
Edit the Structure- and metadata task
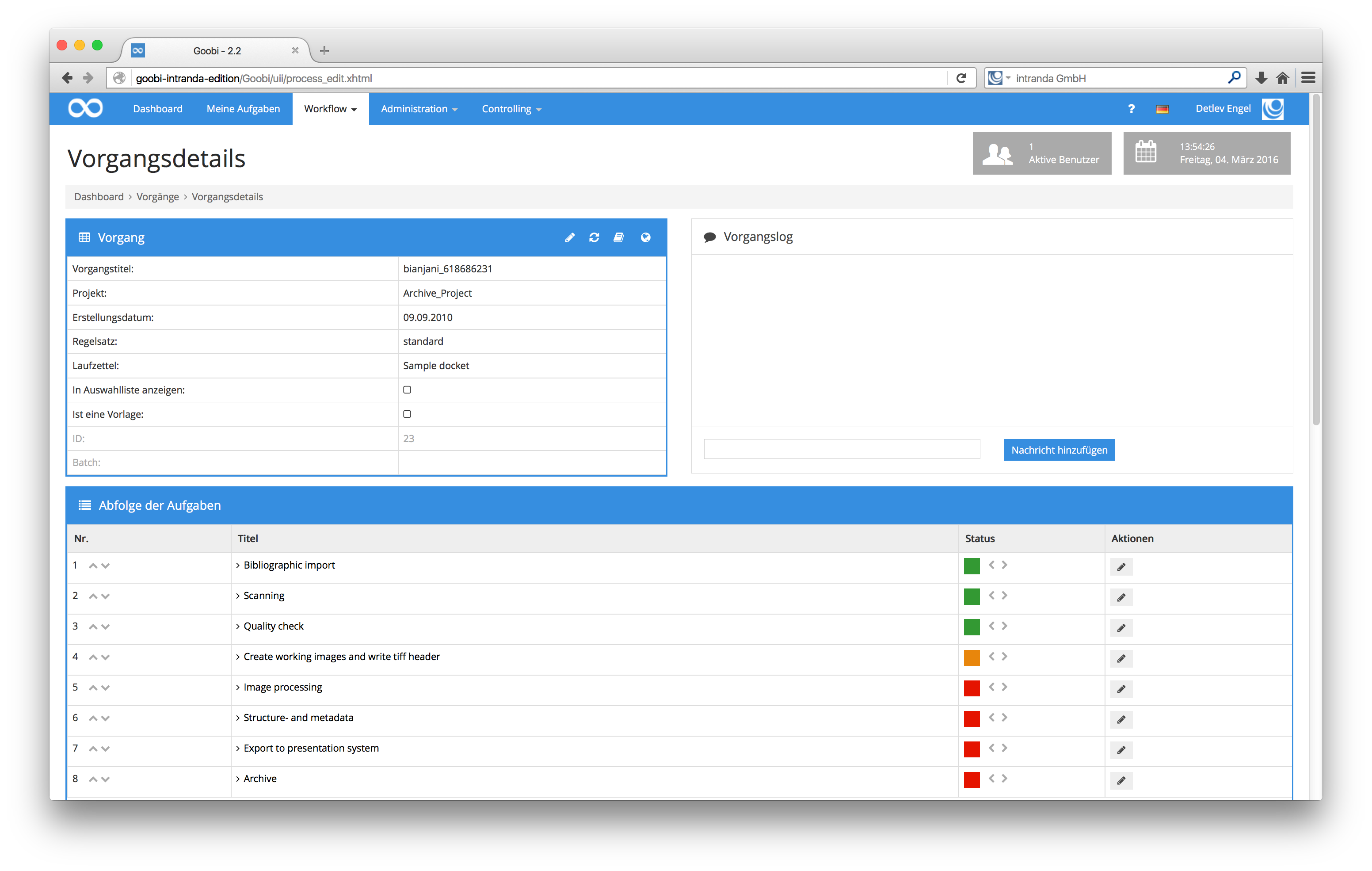coord(1121,719)
